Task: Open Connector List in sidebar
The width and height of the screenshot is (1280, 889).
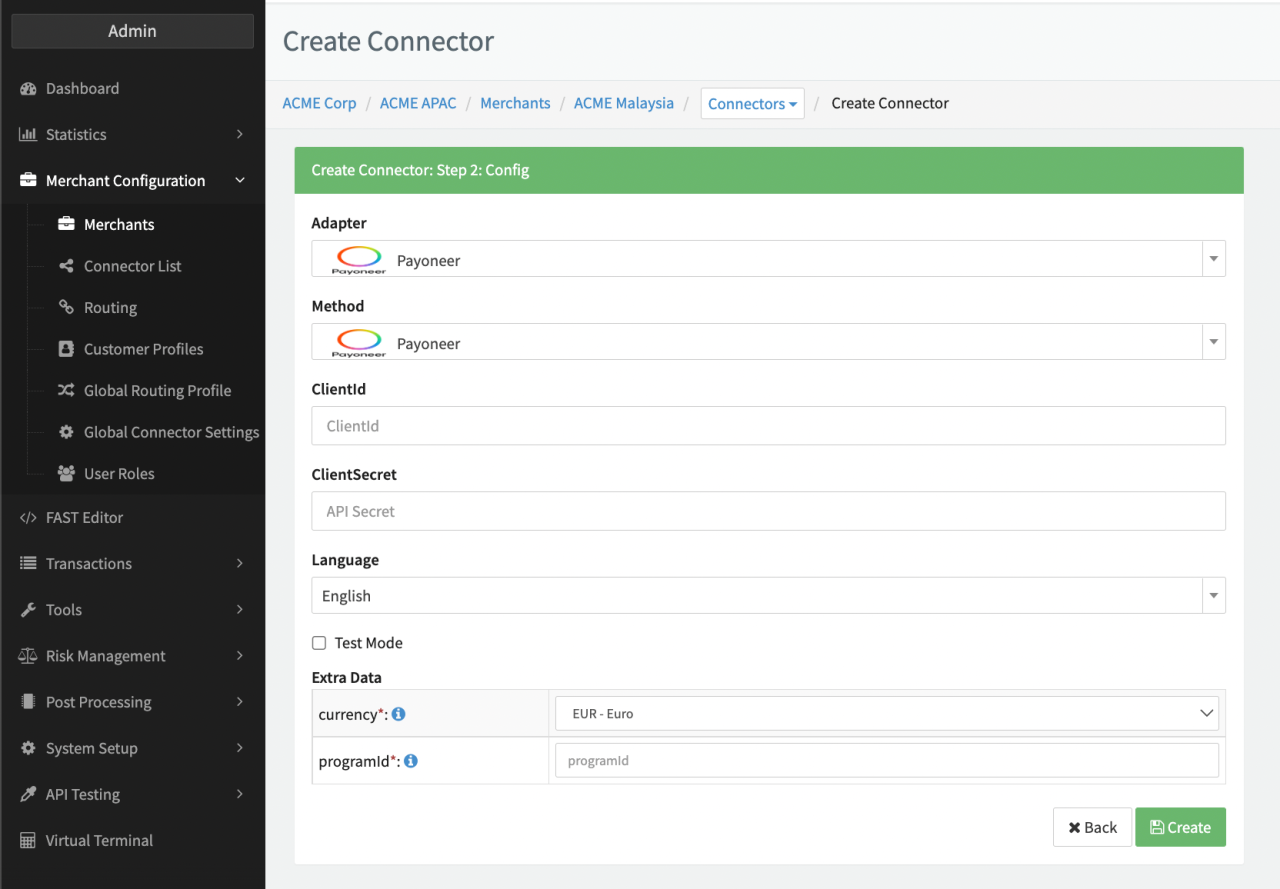Action: (x=132, y=266)
